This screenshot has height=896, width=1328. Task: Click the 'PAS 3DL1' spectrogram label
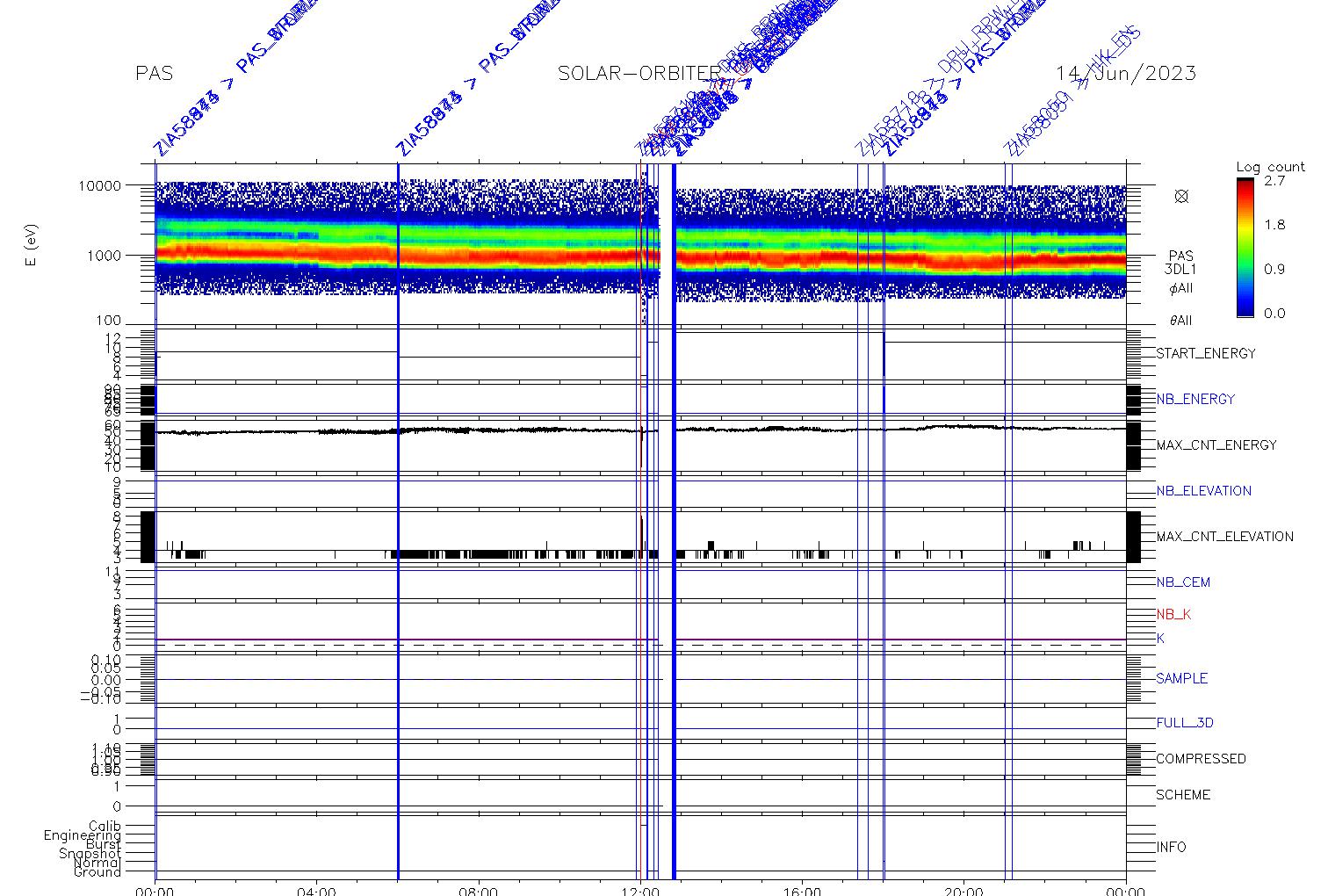click(x=1181, y=263)
